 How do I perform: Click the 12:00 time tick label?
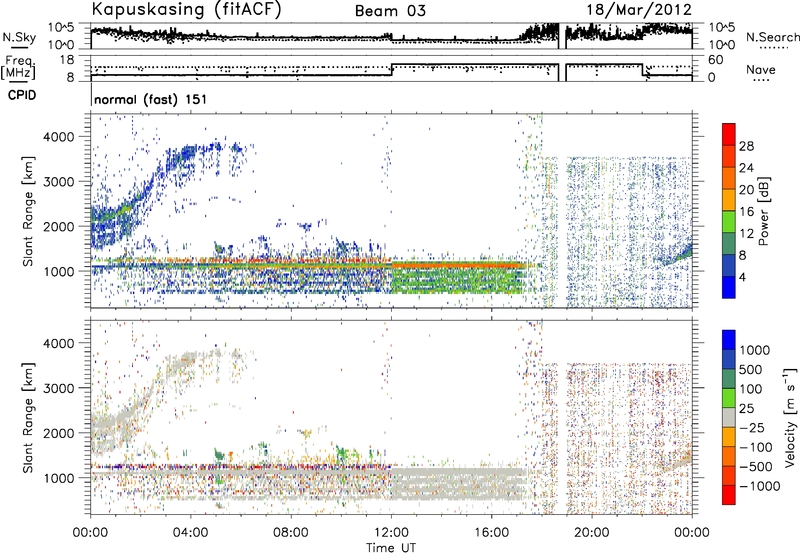coord(391,533)
